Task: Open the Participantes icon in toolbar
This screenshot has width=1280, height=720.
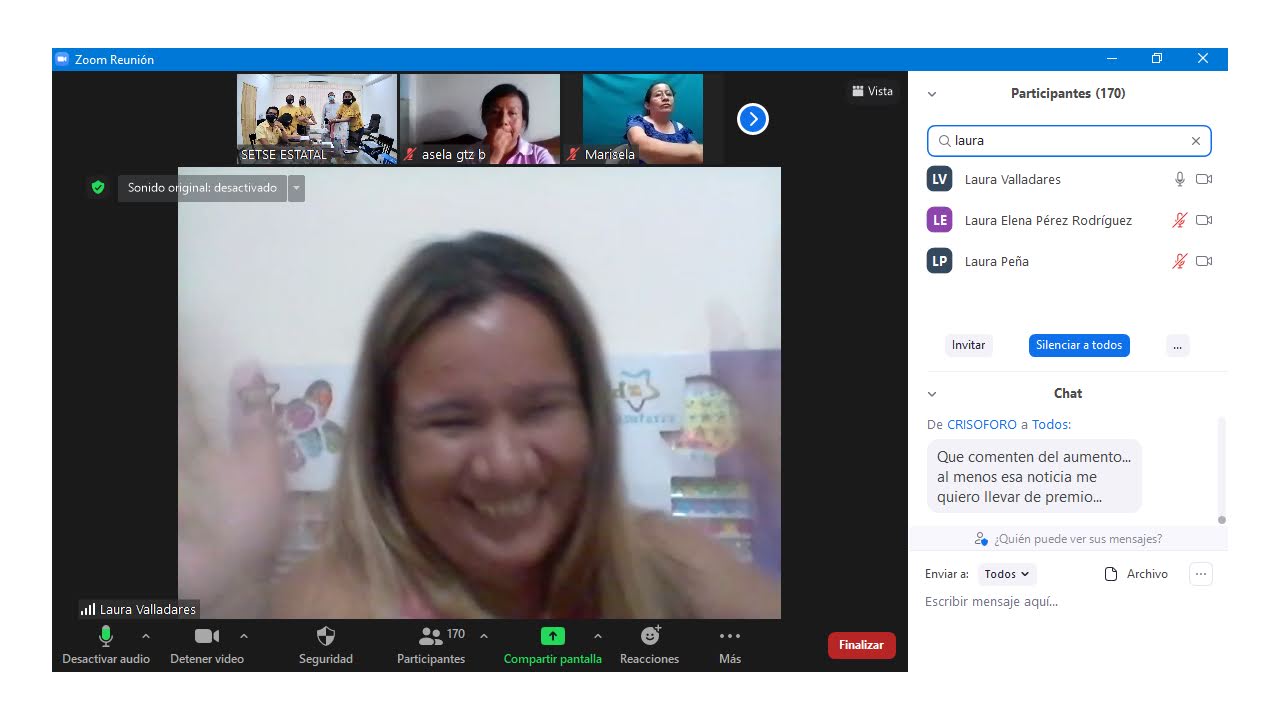Action: [431, 636]
